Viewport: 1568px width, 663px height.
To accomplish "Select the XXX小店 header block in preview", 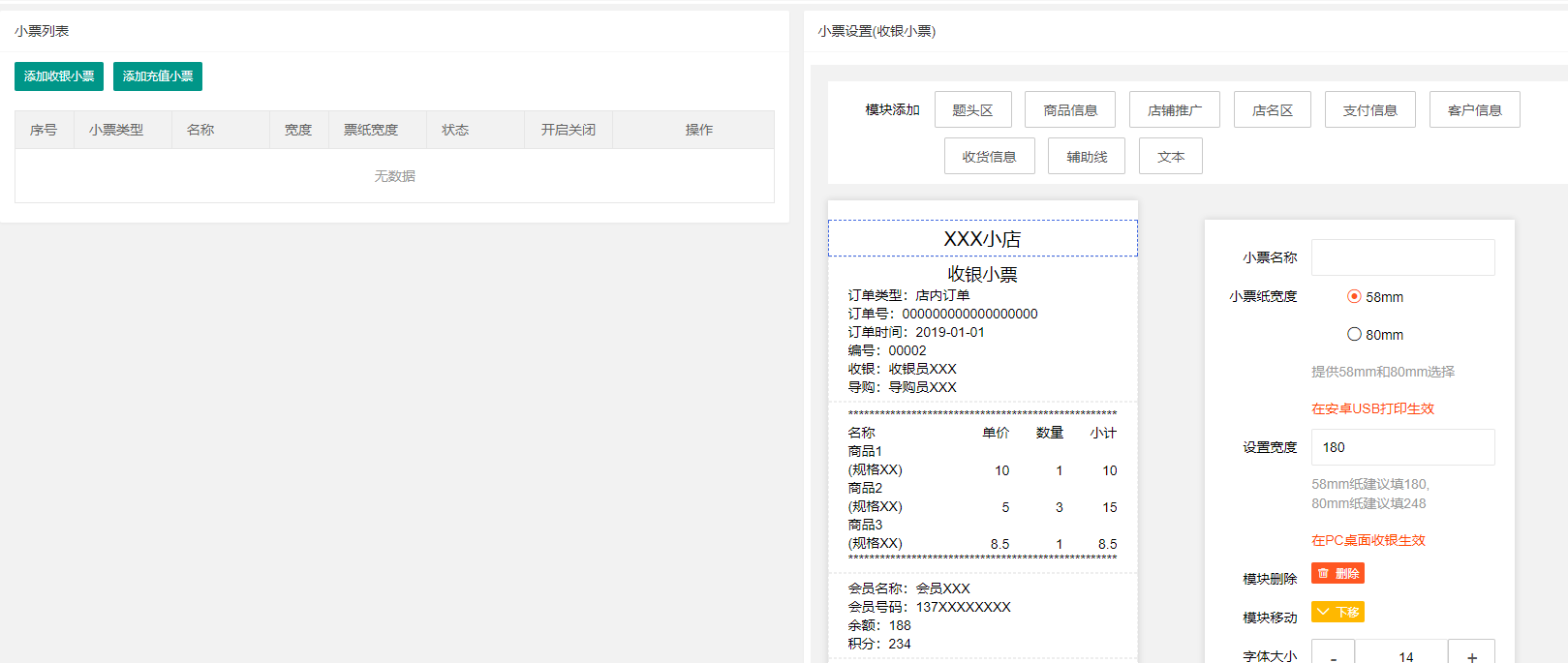I will 982,238.
